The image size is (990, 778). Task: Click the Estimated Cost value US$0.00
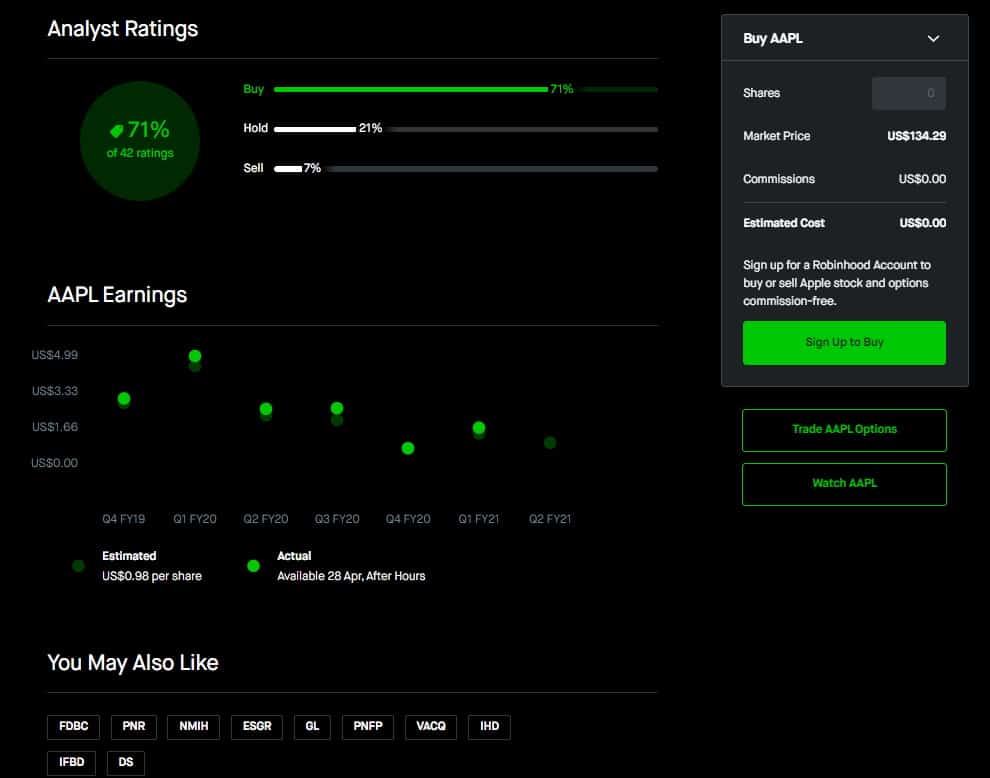click(x=922, y=223)
